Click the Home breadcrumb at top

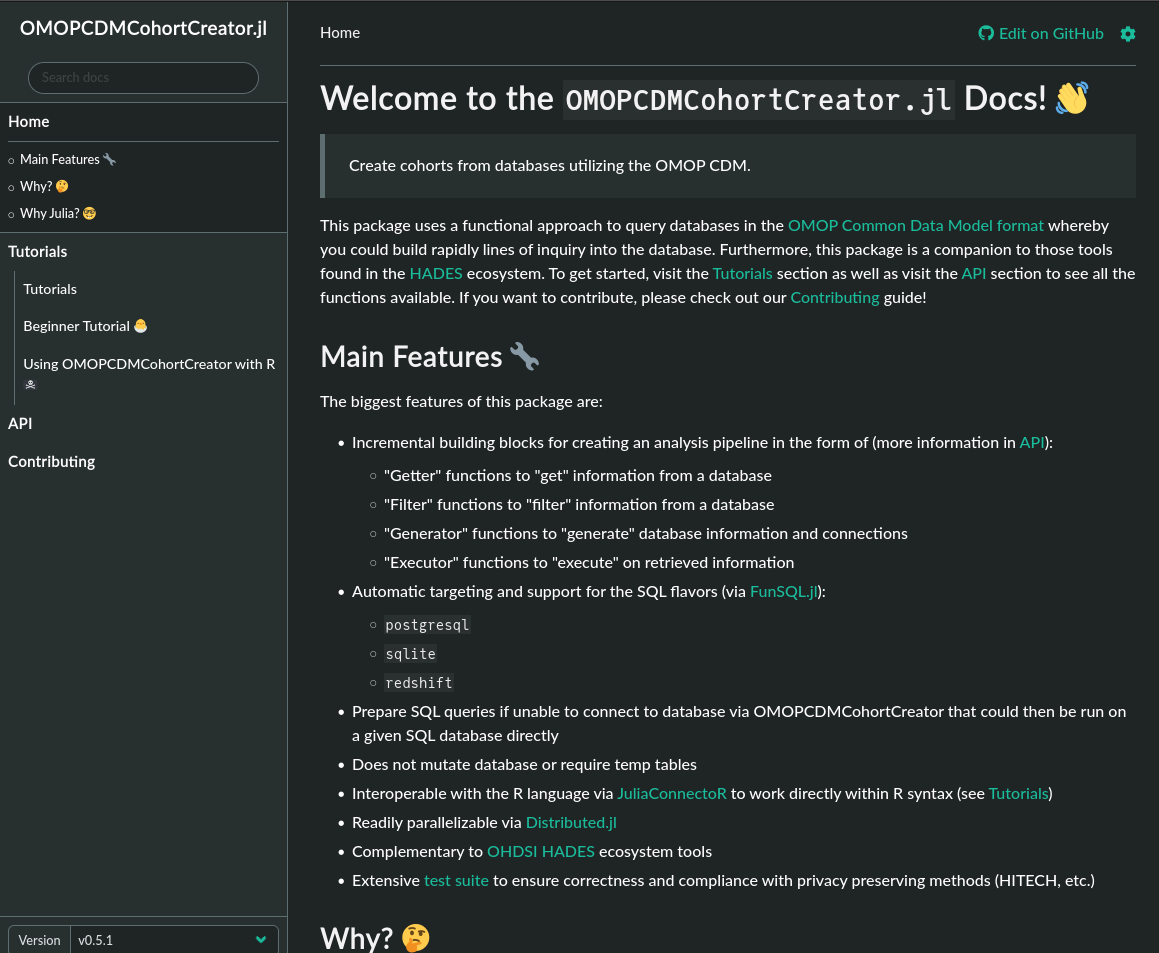point(340,33)
